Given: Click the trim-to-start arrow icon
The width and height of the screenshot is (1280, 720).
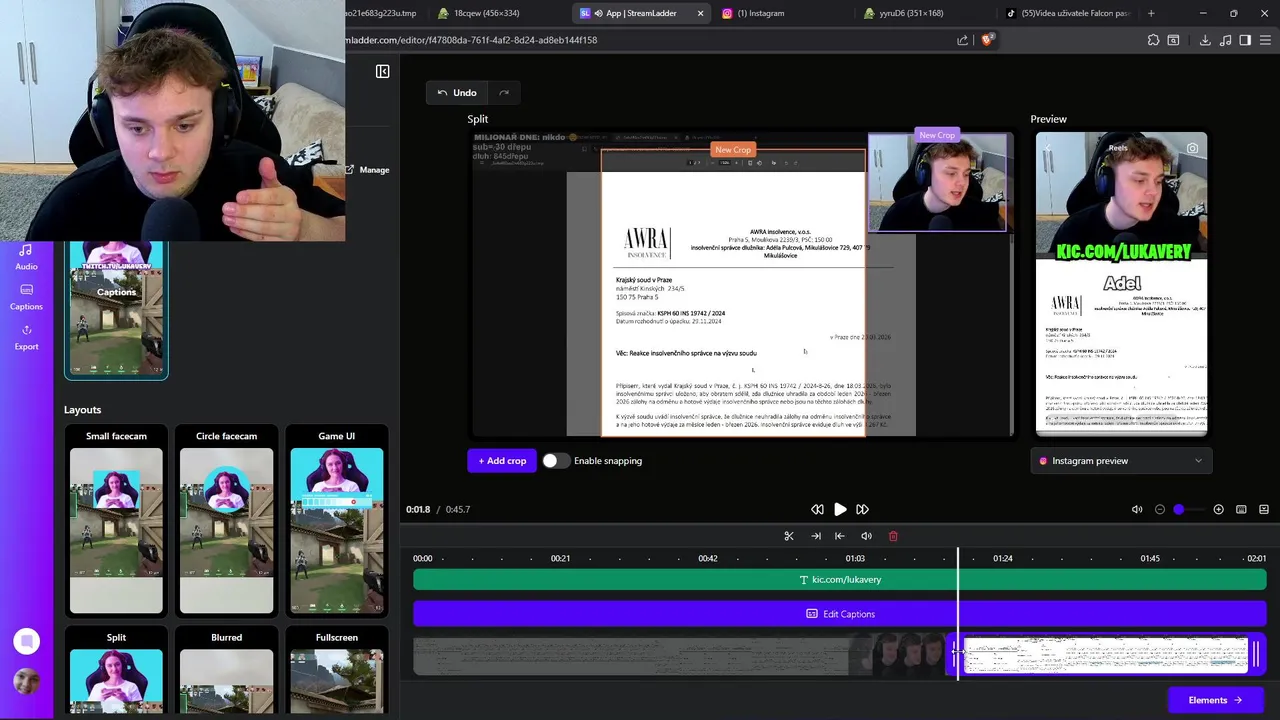Looking at the screenshot, I should click(x=839, y=536).
